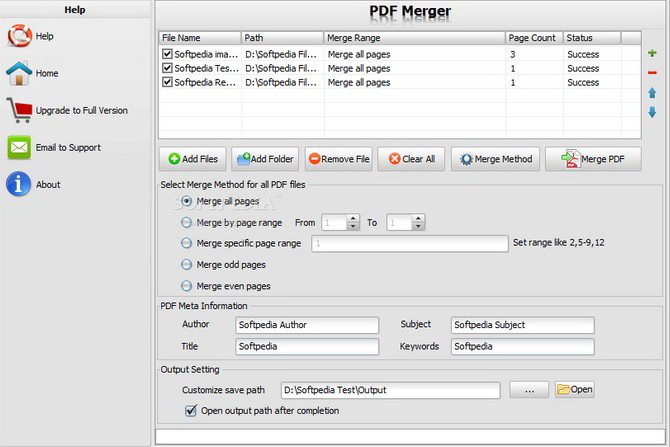The image size is (670, 447).
Task: Click the Keywords text field
Action: (x=523, y=347)
